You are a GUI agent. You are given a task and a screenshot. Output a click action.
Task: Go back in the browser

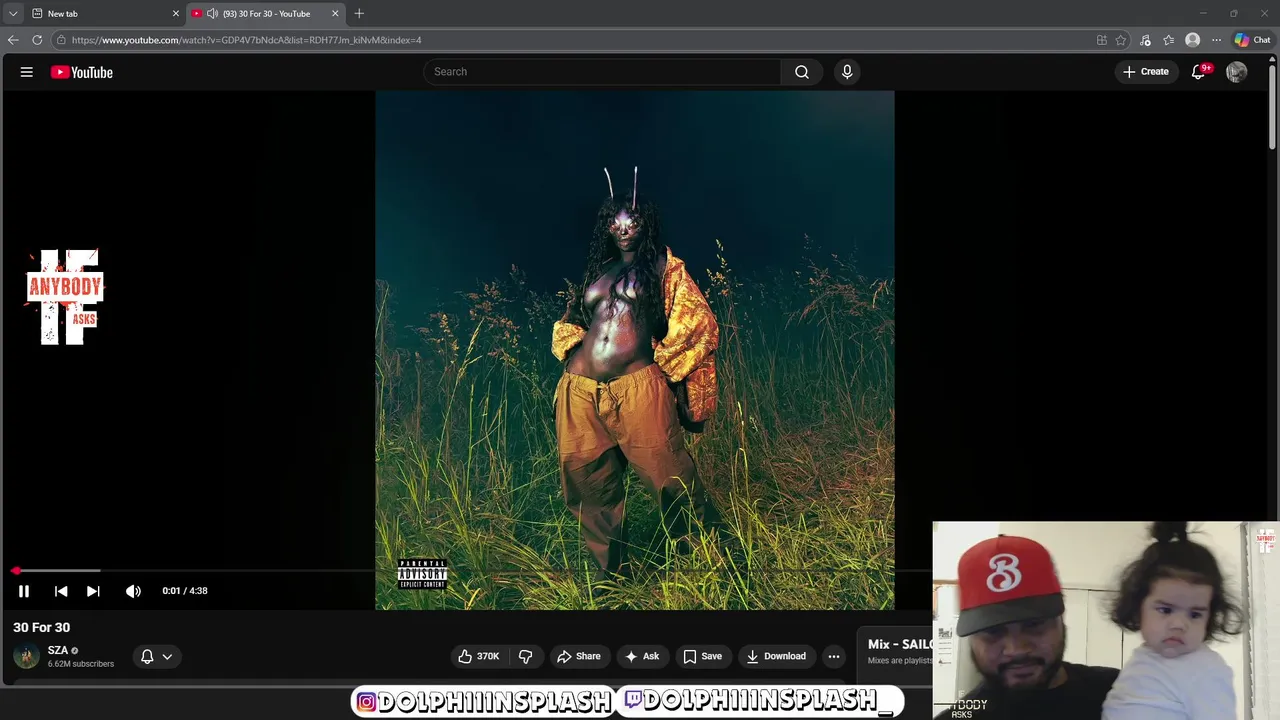point(13,40)
